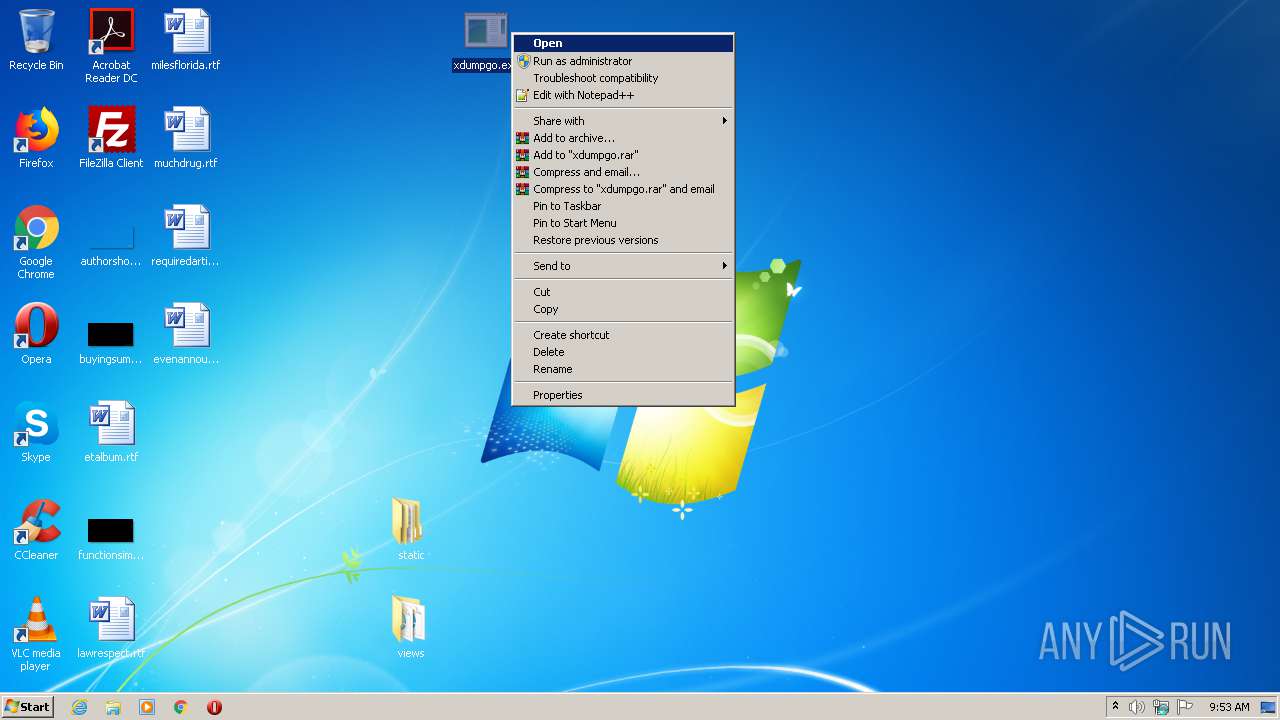The height and width of the screenshot is (720, 1280).
Task: Choose Run as administrator
Action: tap(624, 61)
